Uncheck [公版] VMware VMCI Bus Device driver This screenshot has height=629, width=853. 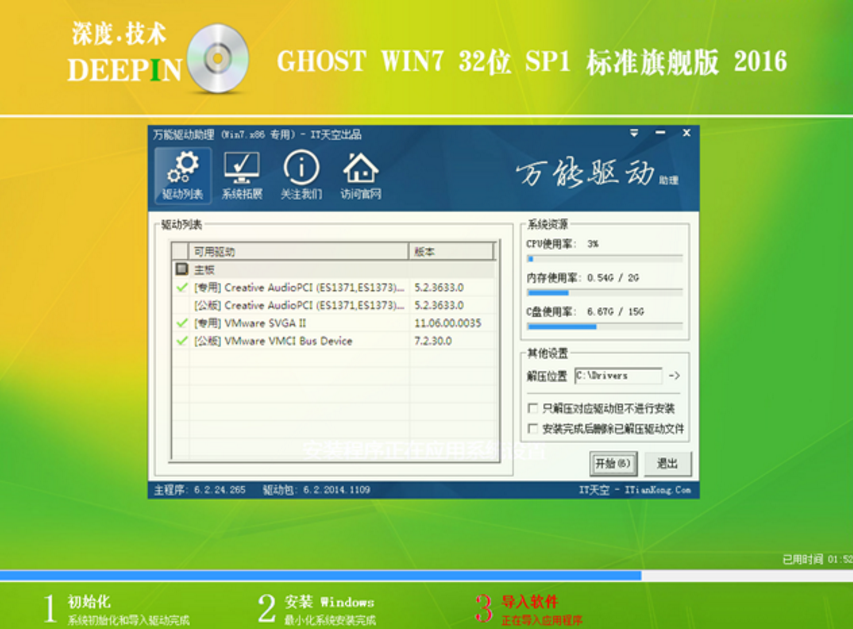182,341
